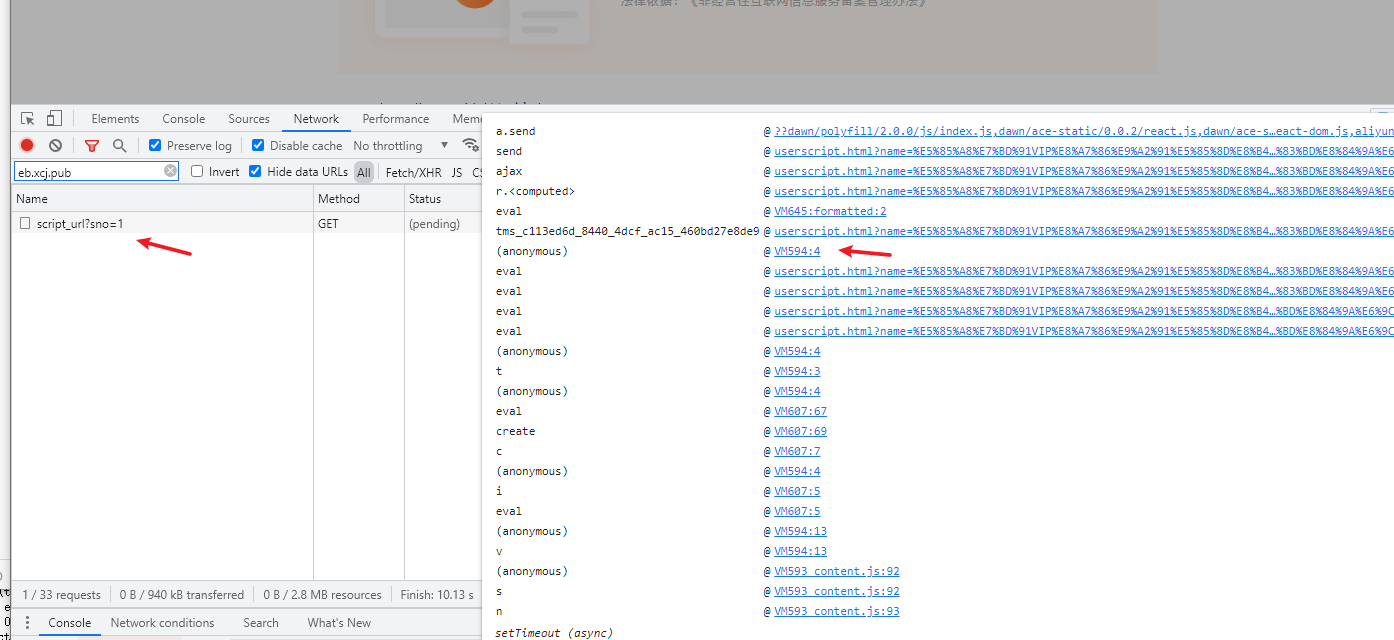Image resolution: width=1394 pixels, height=640 pixels.
Task: Disable Hide data URLs checkbox
Action: click(x=255, y=171)
